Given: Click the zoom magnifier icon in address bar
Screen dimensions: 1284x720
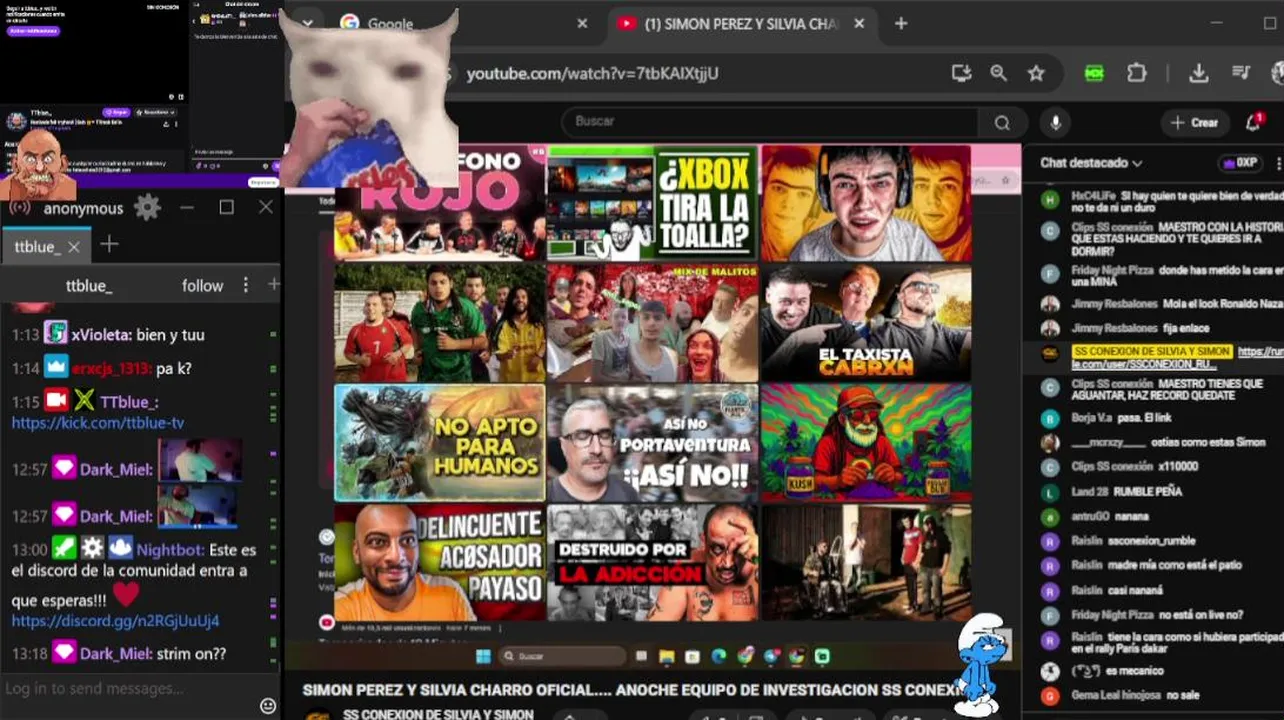Looking at the screenshot, I should tap(998, 73).
